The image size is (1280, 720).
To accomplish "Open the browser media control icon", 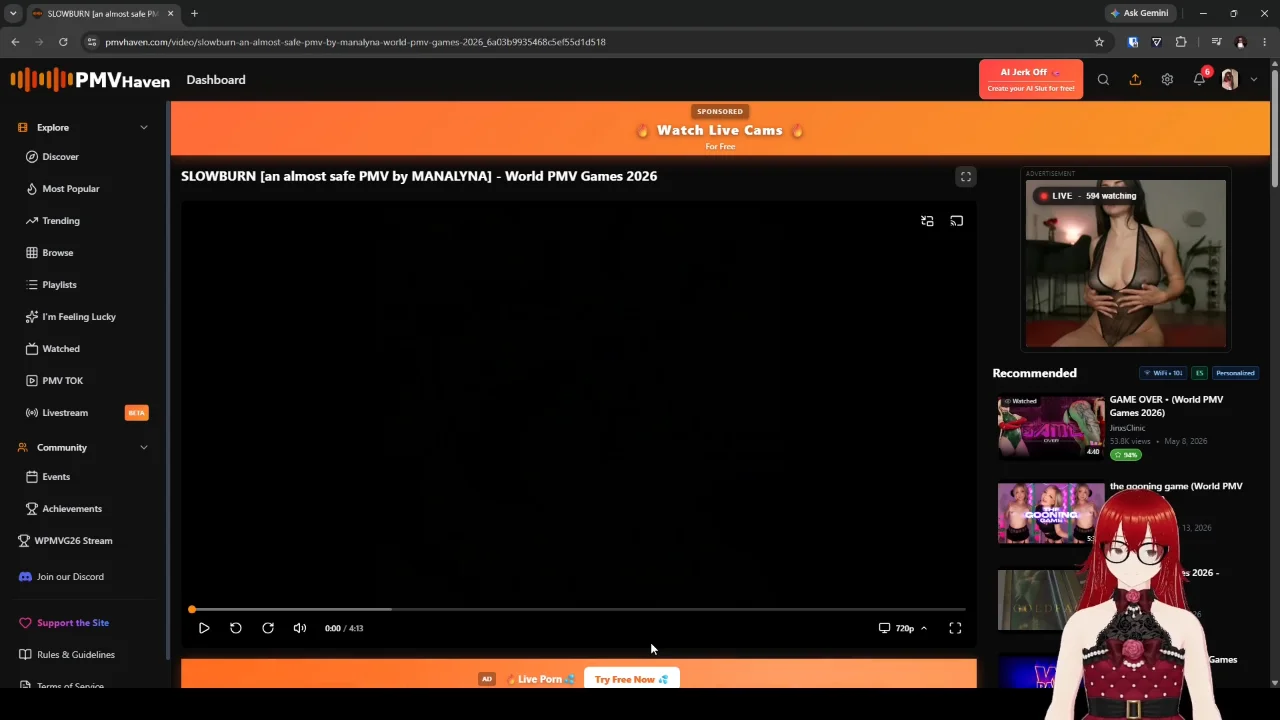I will pos(1216,42).
